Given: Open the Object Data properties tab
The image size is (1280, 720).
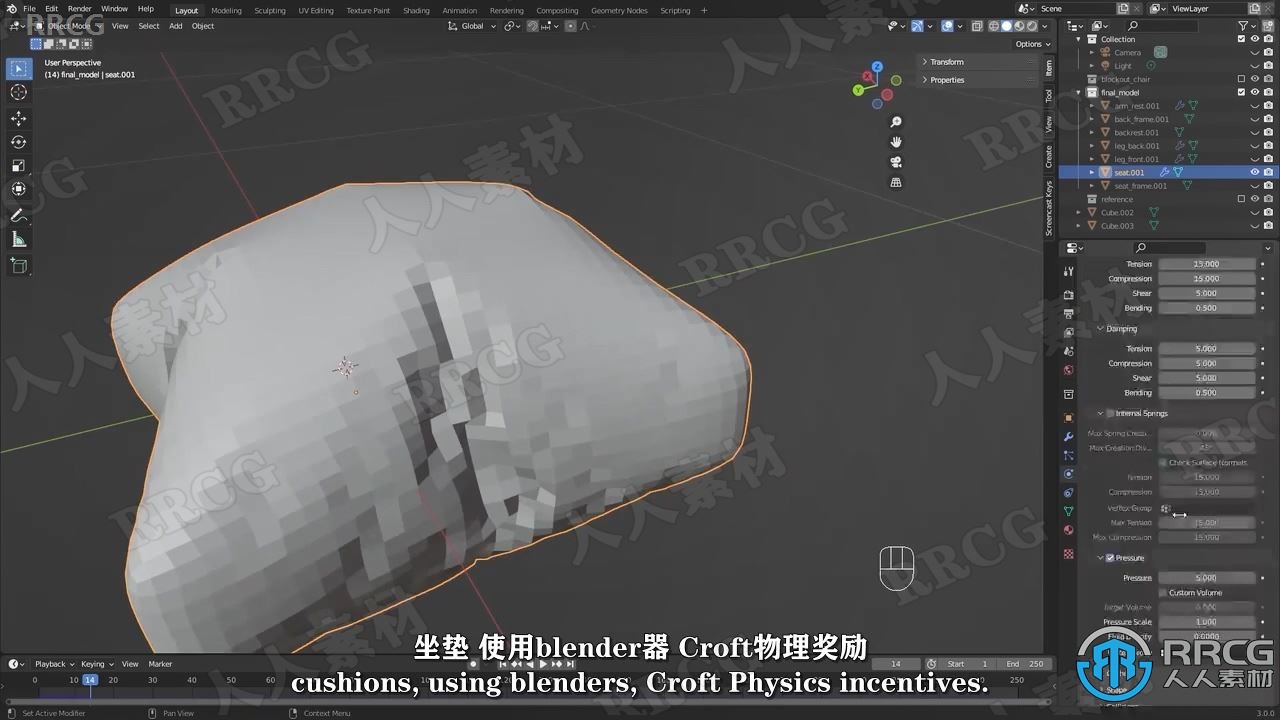Looking at the screenshot, I should pos(1069,511).
